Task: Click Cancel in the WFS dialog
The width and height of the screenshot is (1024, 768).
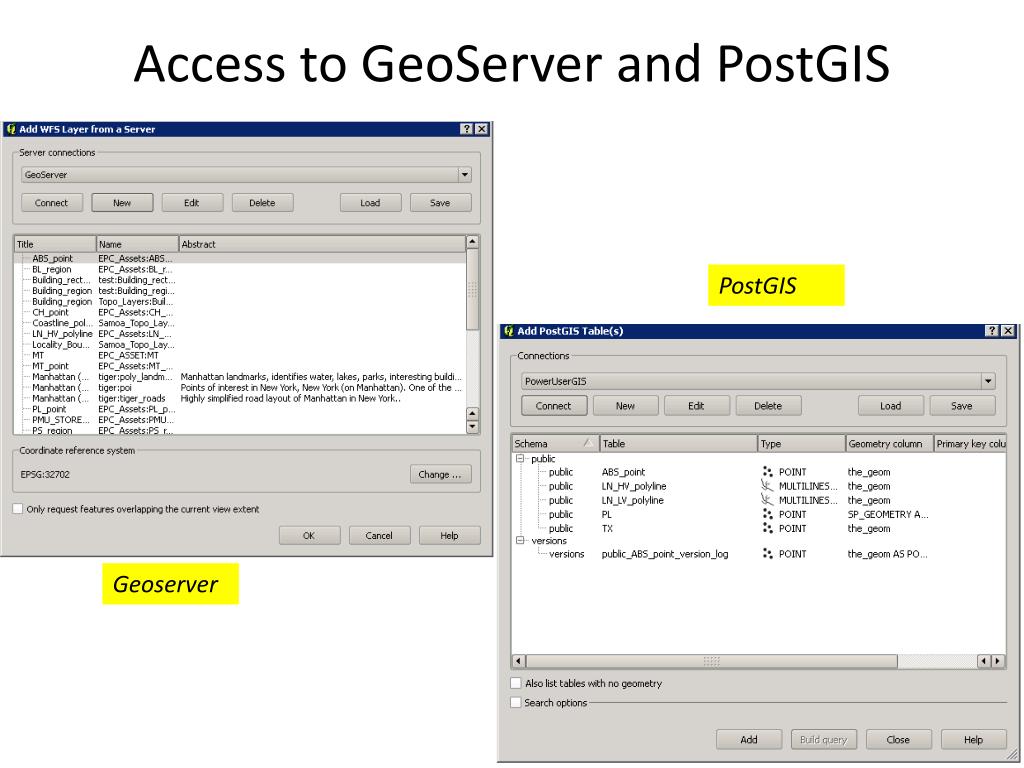Action: click(x=379, y=536)
